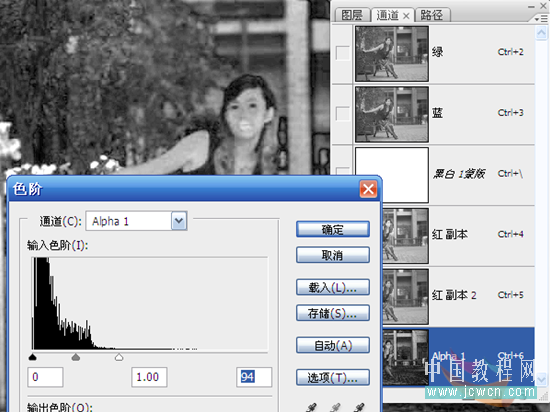This screenshot has width=550, height=412.
Task: Select the black point eyedropper
Action: click(311, 407)
